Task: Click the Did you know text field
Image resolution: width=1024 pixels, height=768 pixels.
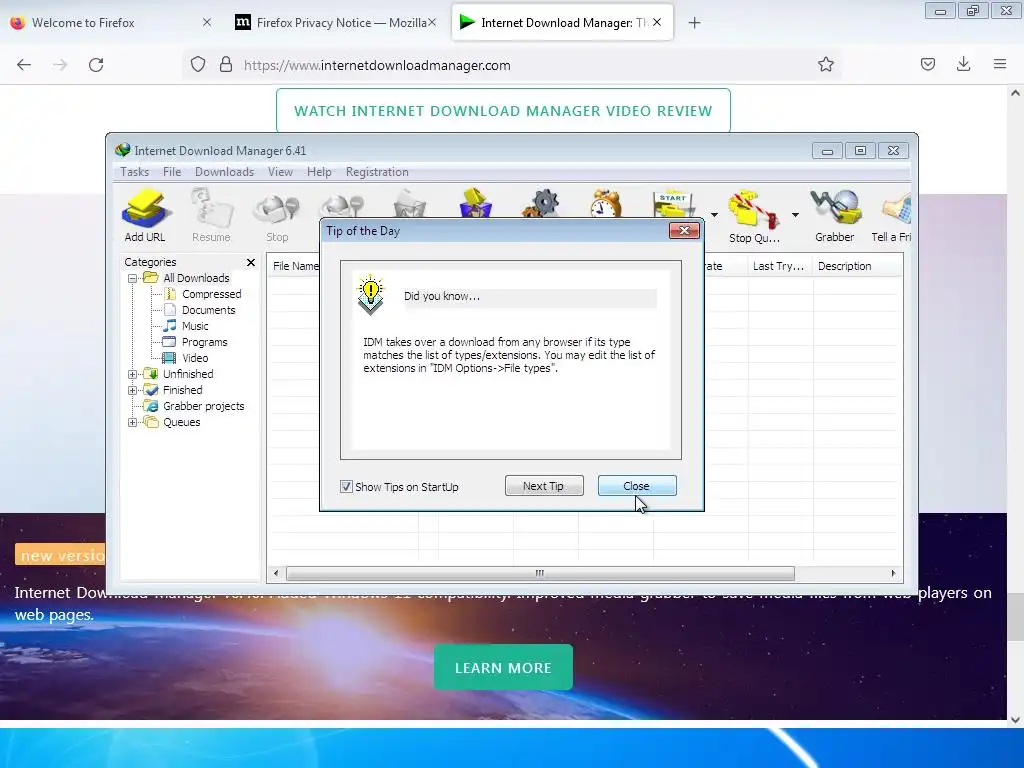Action: (530, 296)
